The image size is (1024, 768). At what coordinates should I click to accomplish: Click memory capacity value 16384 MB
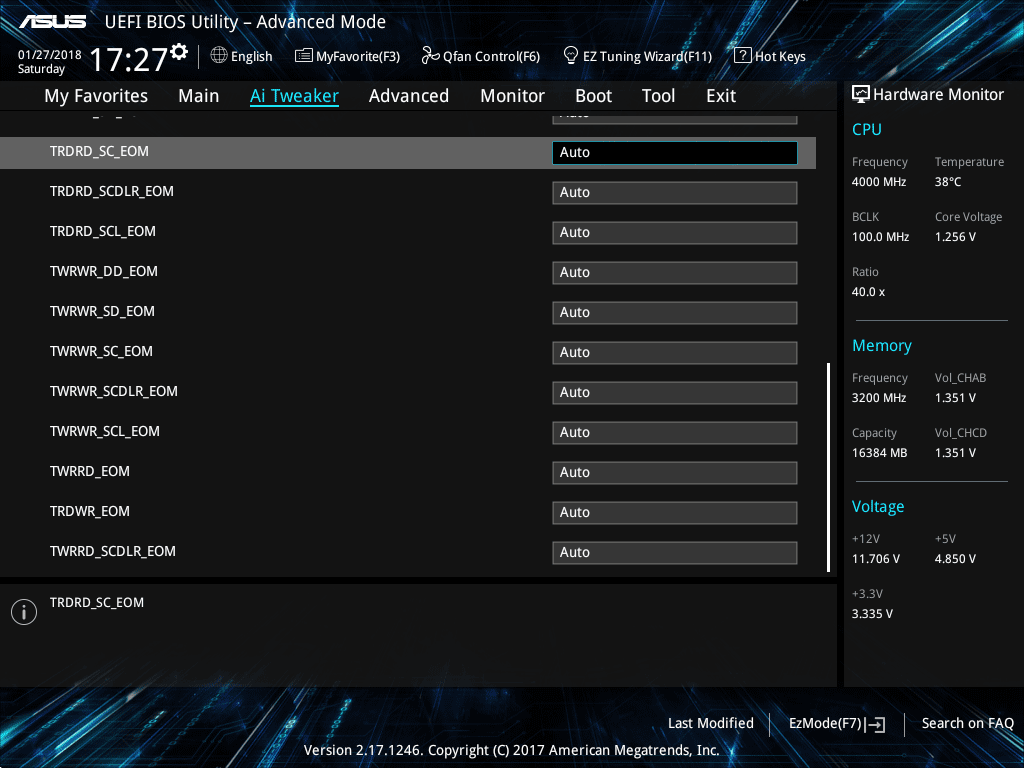coord(880,453)
